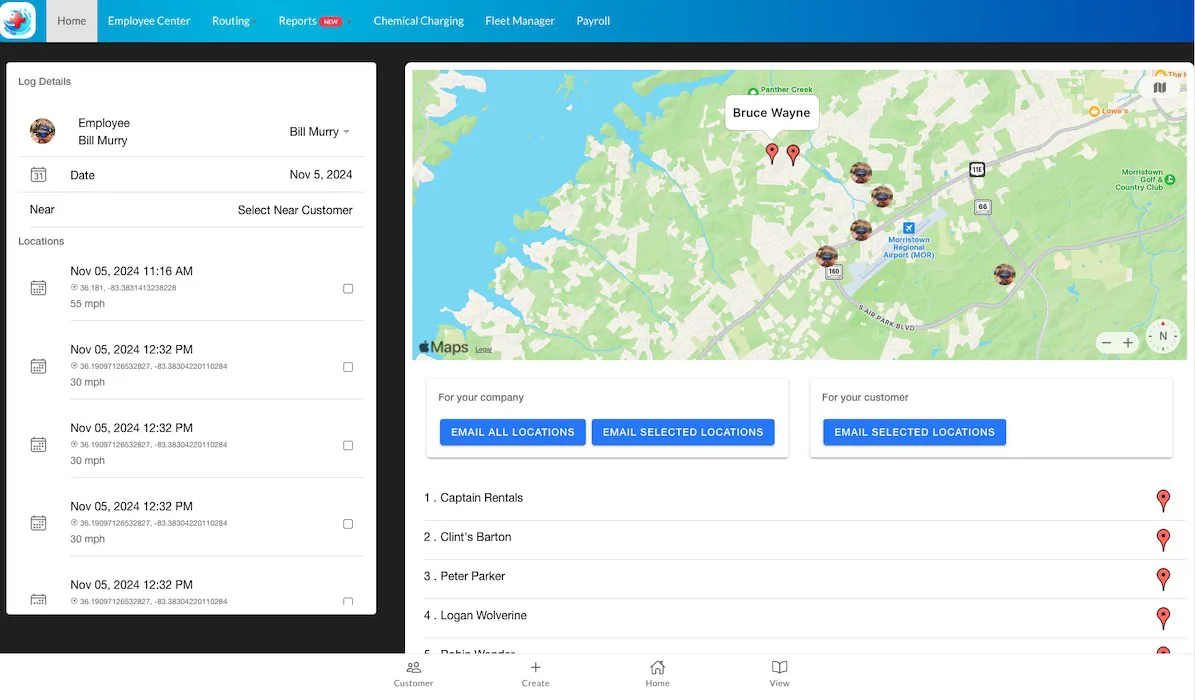The height and width of the screenshot is (700, 1195).
Task: Click the calendar icon for the 11:16 AM entry
Action: pyautogui.click(x=38, y=287)
